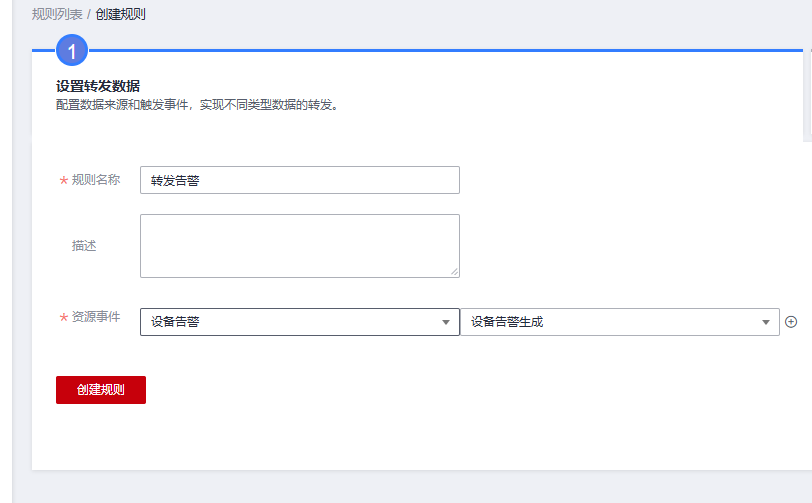Click the add resource event plus icon
The height and width of the screenshot is (503, 812).
(x=791, y=322)
